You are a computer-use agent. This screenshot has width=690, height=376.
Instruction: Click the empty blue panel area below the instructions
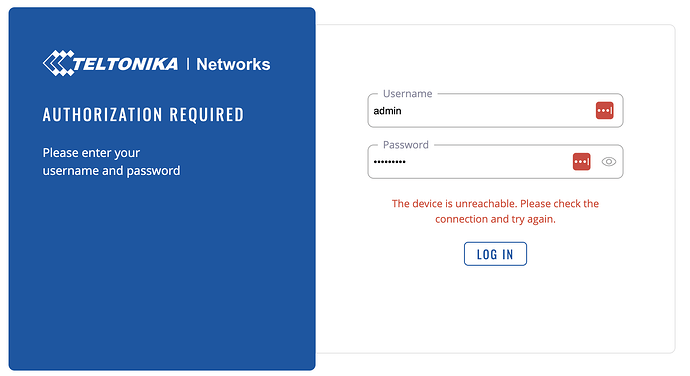(x=162, y=273)
